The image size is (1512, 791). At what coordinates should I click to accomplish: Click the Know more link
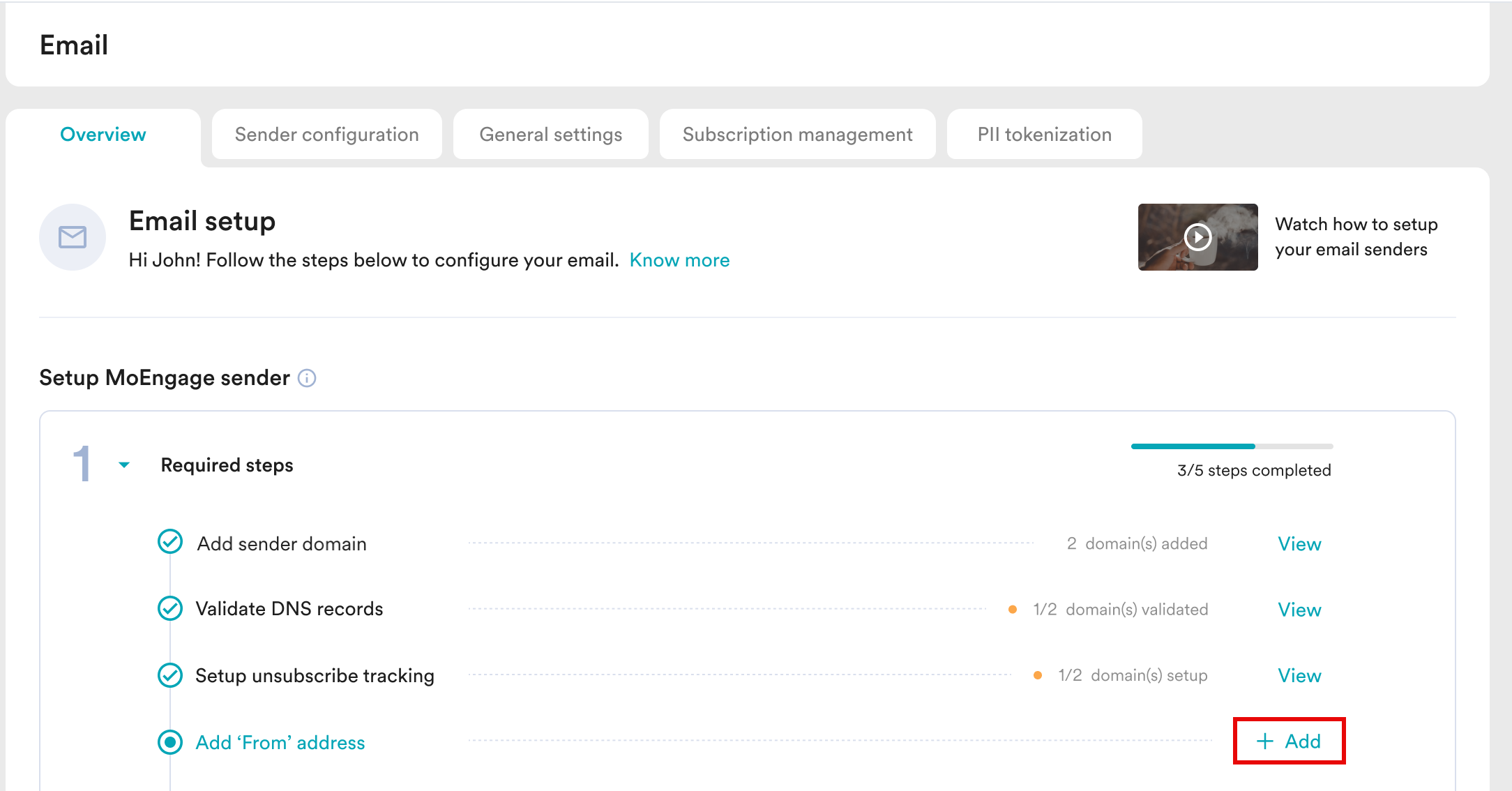(679, 260)
